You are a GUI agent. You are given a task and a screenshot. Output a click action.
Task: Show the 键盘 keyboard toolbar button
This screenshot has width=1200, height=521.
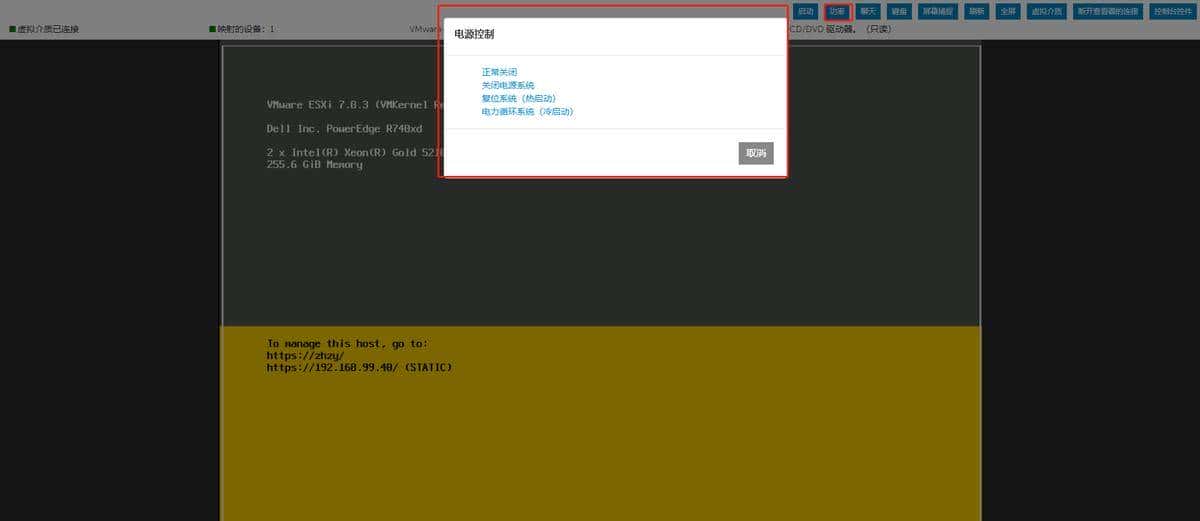click(x=899, y=12)
